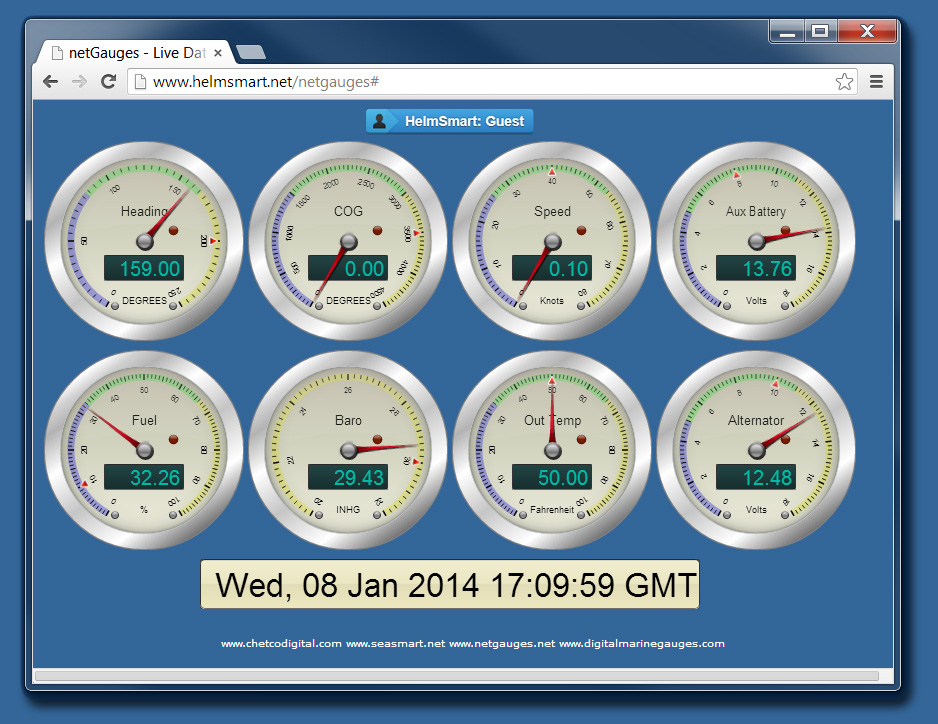Click the Alternator gauge

756,450
